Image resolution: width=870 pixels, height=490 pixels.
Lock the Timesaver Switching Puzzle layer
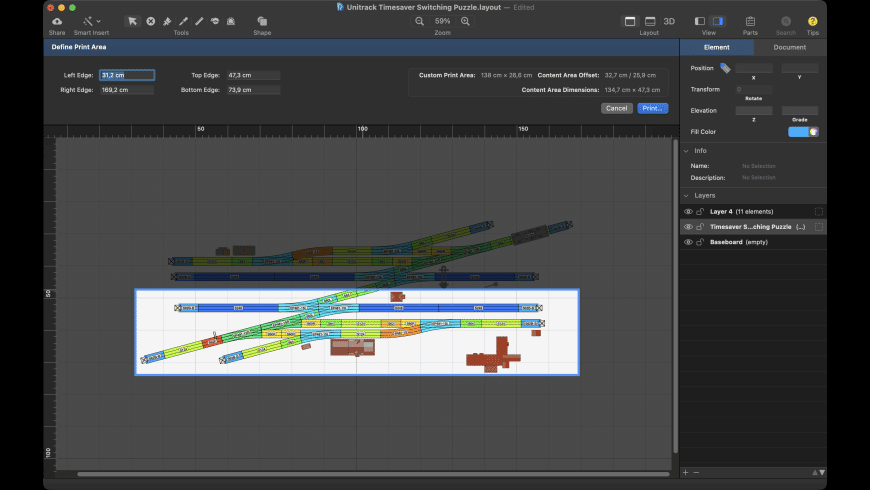click(x=700, y=226)
